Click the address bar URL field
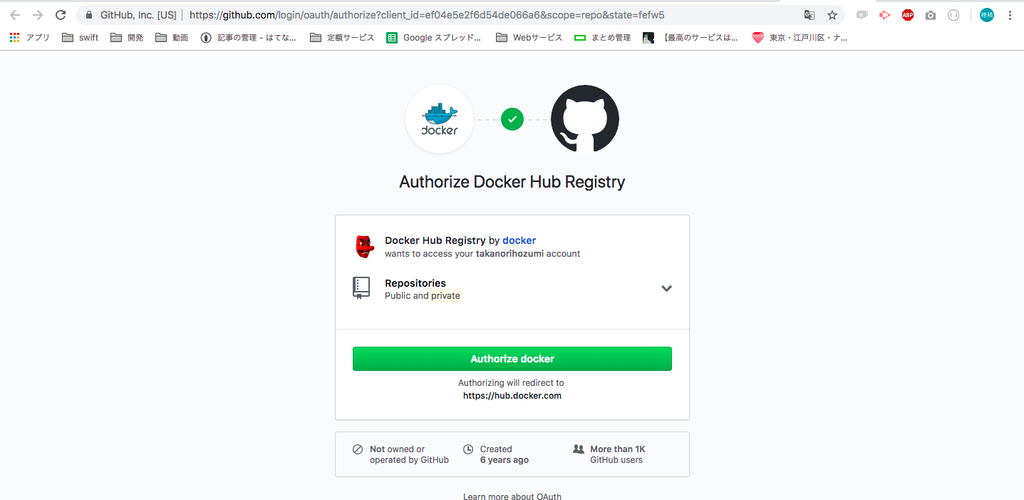This screenshot has height=500, width=1024. pos(426,14)
